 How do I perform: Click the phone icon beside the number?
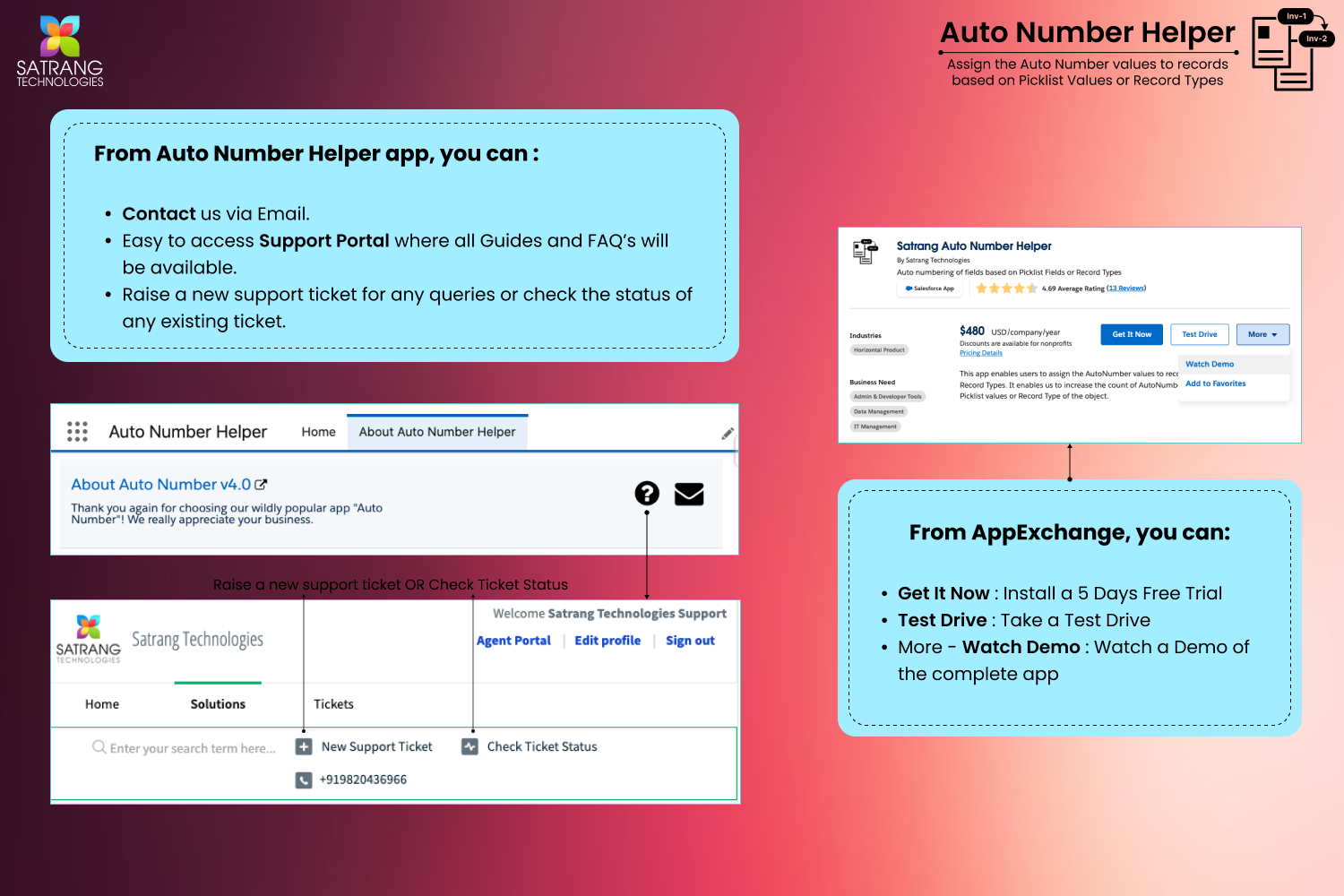tap(304, 780)
